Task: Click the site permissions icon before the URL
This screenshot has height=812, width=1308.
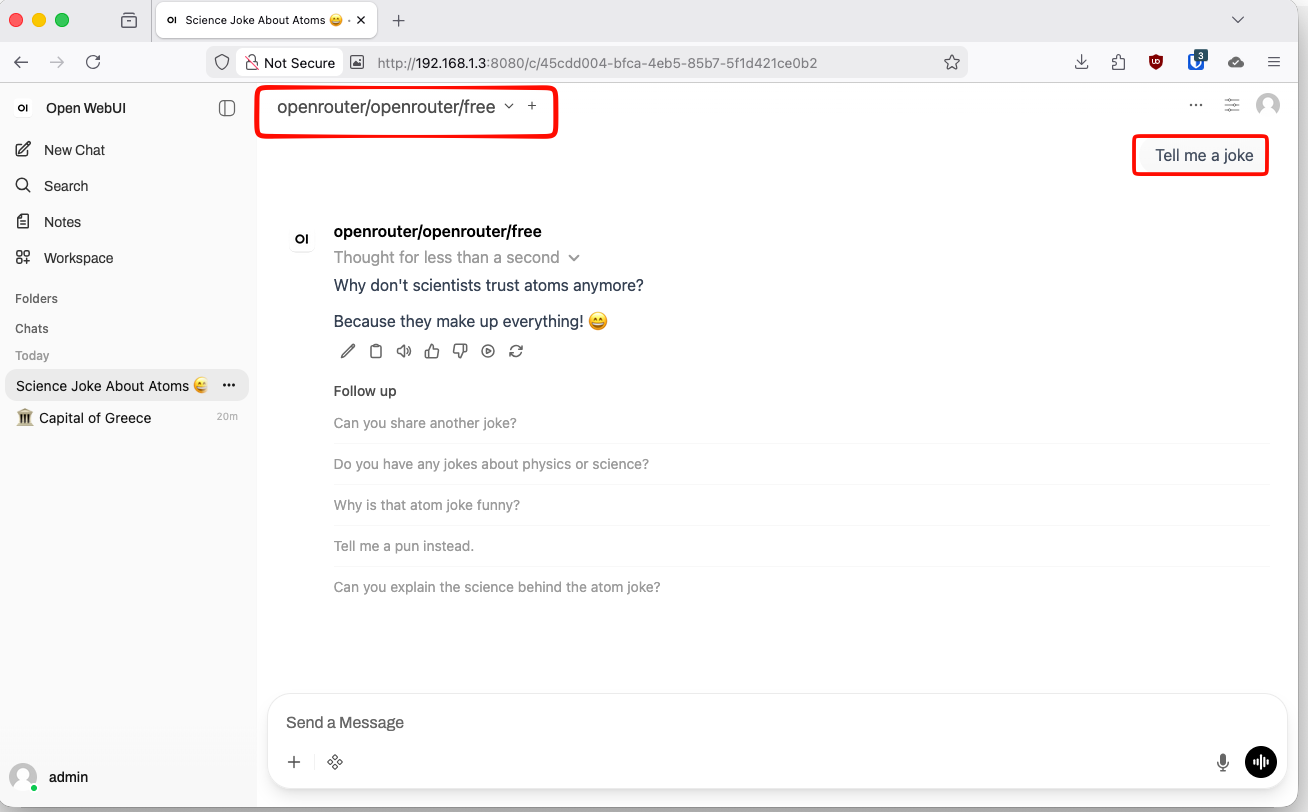Action: point(357,62)
